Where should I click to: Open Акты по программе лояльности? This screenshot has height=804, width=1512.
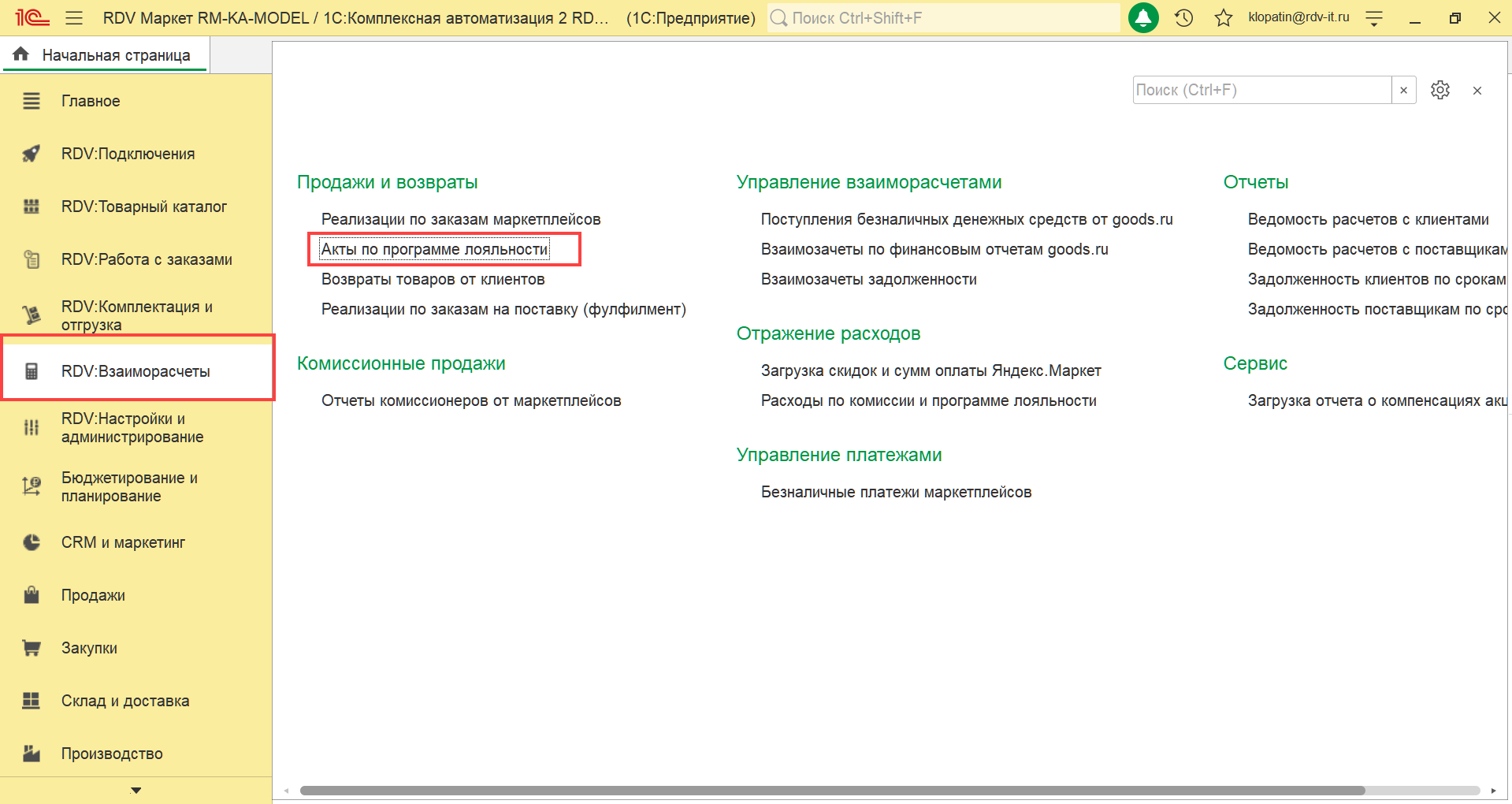[434, 249]
